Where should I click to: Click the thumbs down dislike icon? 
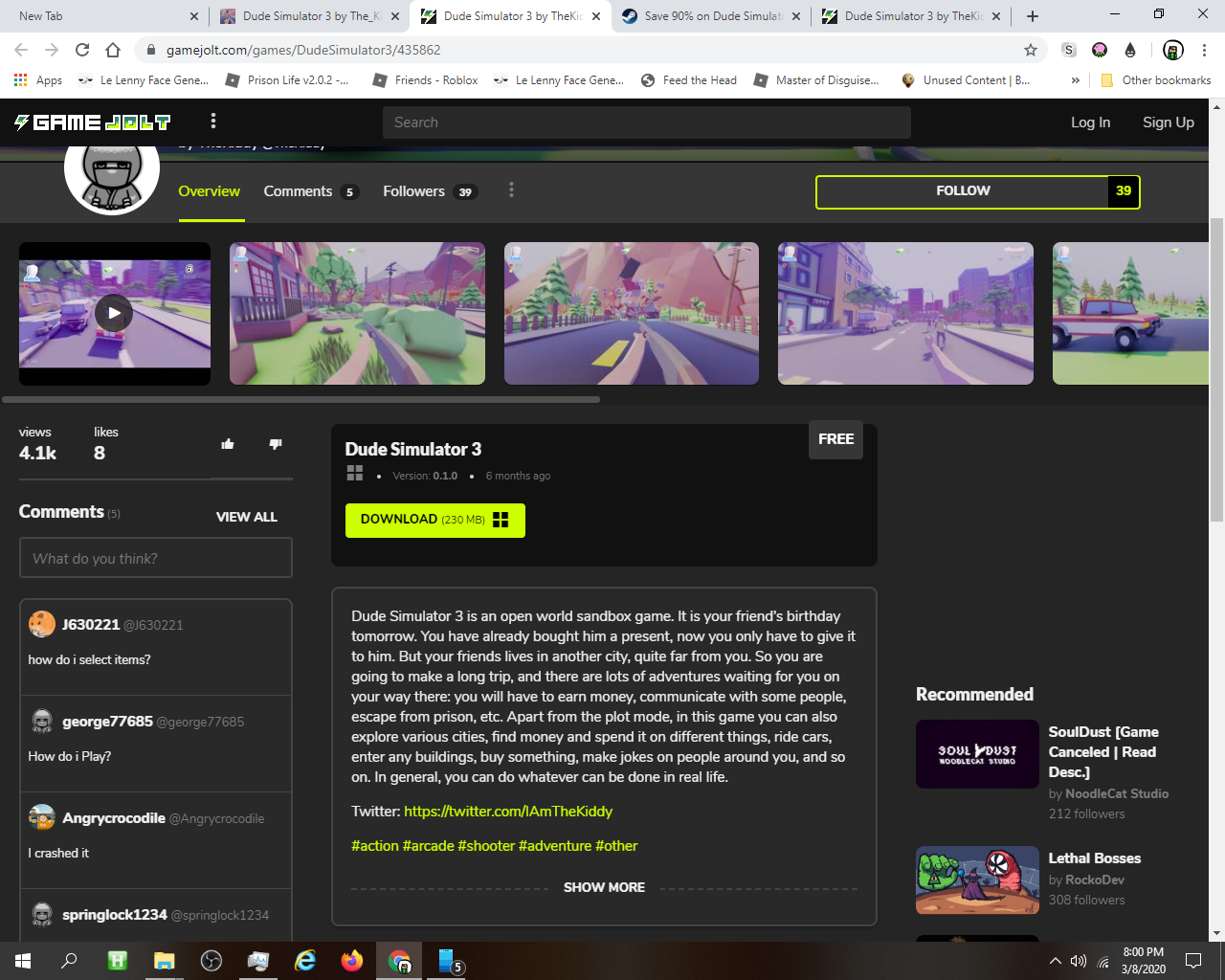coord(276,444)
